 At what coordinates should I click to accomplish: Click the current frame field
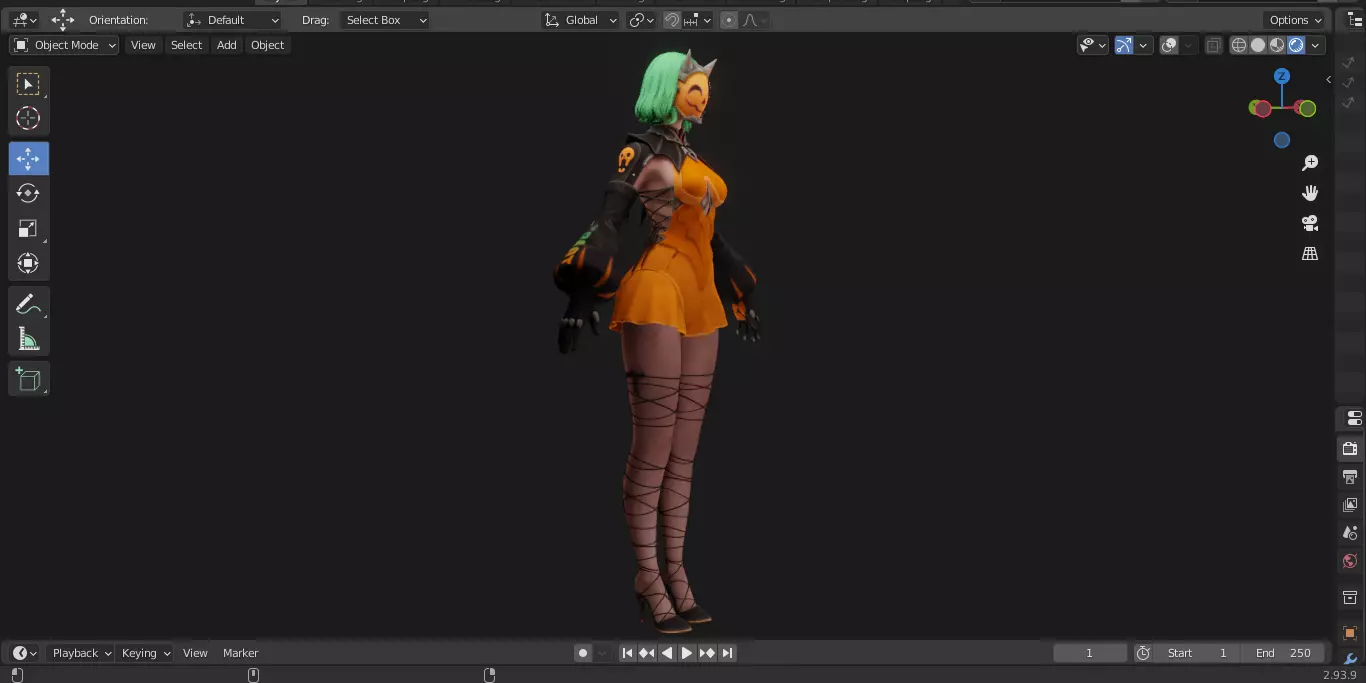(1090, 653)
